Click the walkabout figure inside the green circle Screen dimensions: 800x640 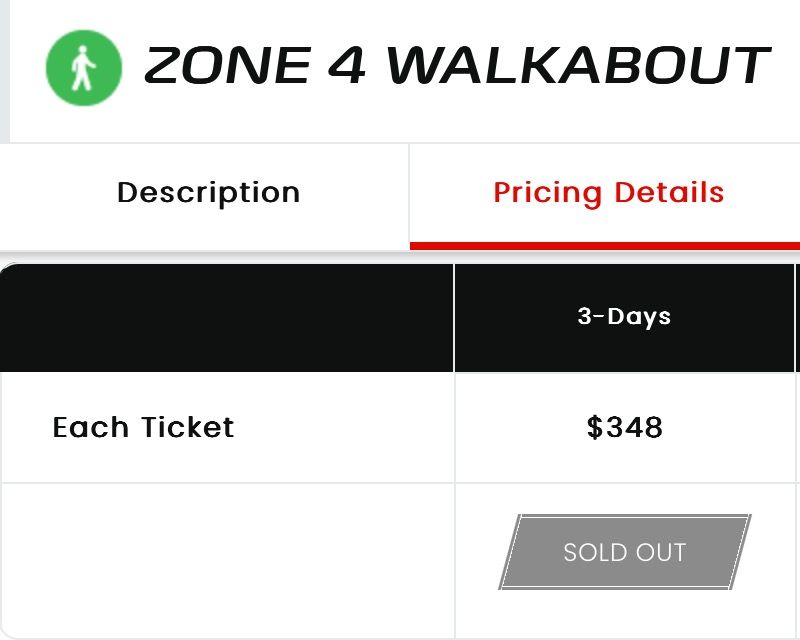tap(82, 67)
